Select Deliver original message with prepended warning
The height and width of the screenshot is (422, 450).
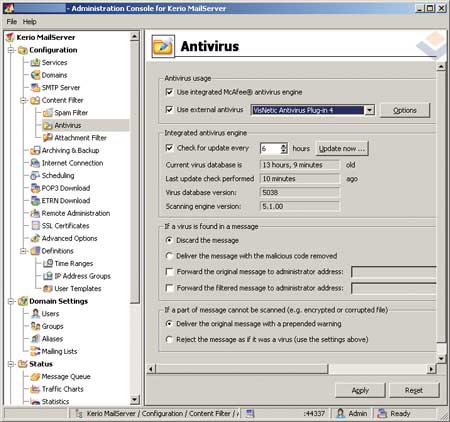click(x=169, y=324)
